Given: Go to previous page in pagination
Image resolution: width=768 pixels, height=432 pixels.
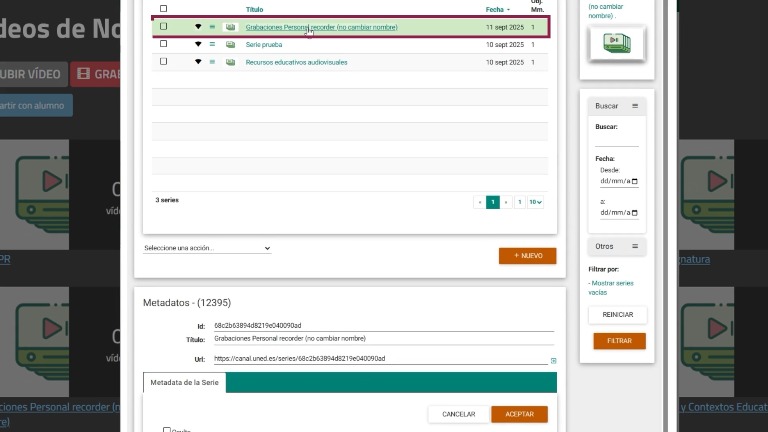Looking at the screenshot, I should (480, 202).
